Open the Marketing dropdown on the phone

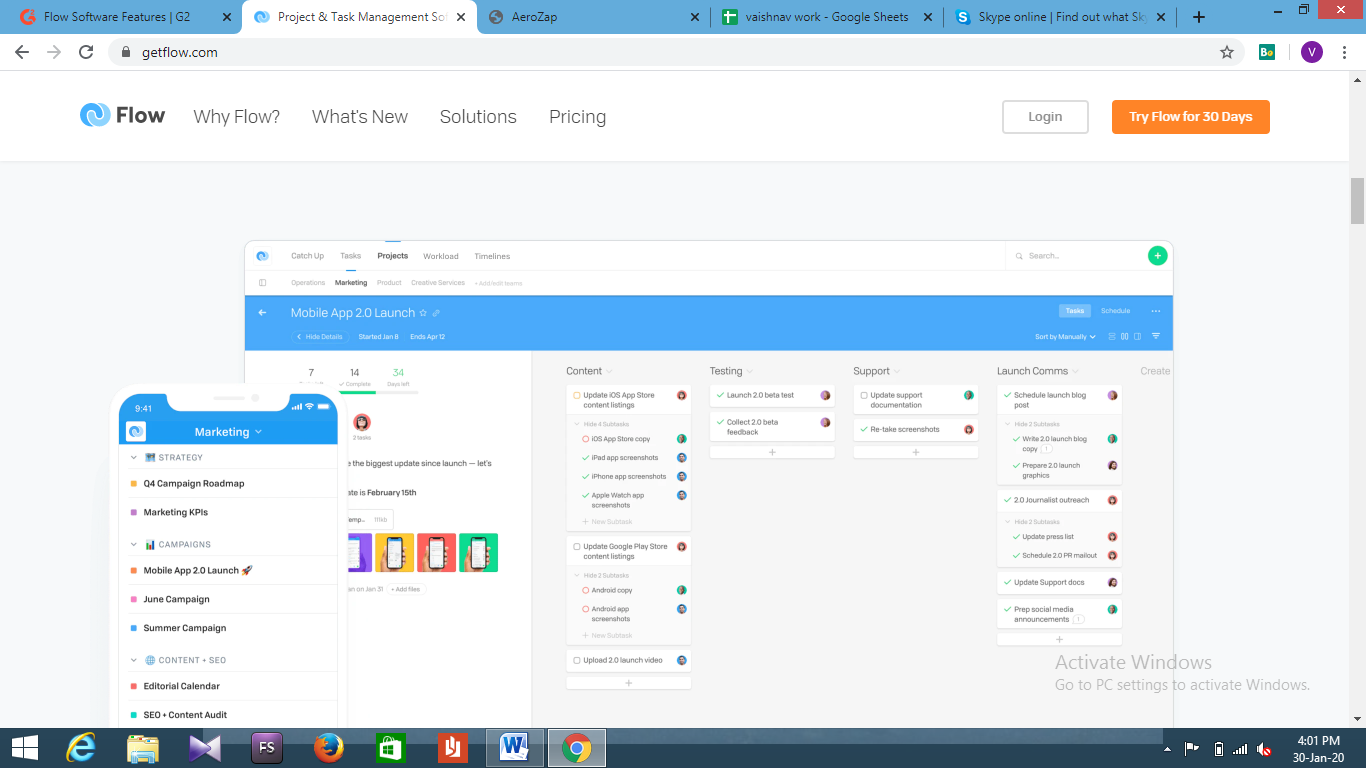coord(228,432)
